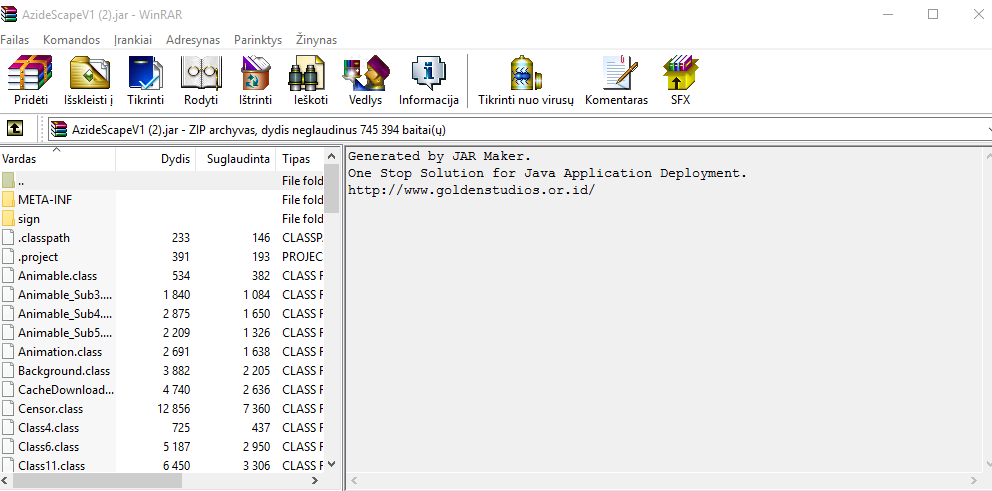Click the Ištrinti (Delete) toolbar icon
The width and height of the screenshot is (992, 491).
click(x=256, y=72)
